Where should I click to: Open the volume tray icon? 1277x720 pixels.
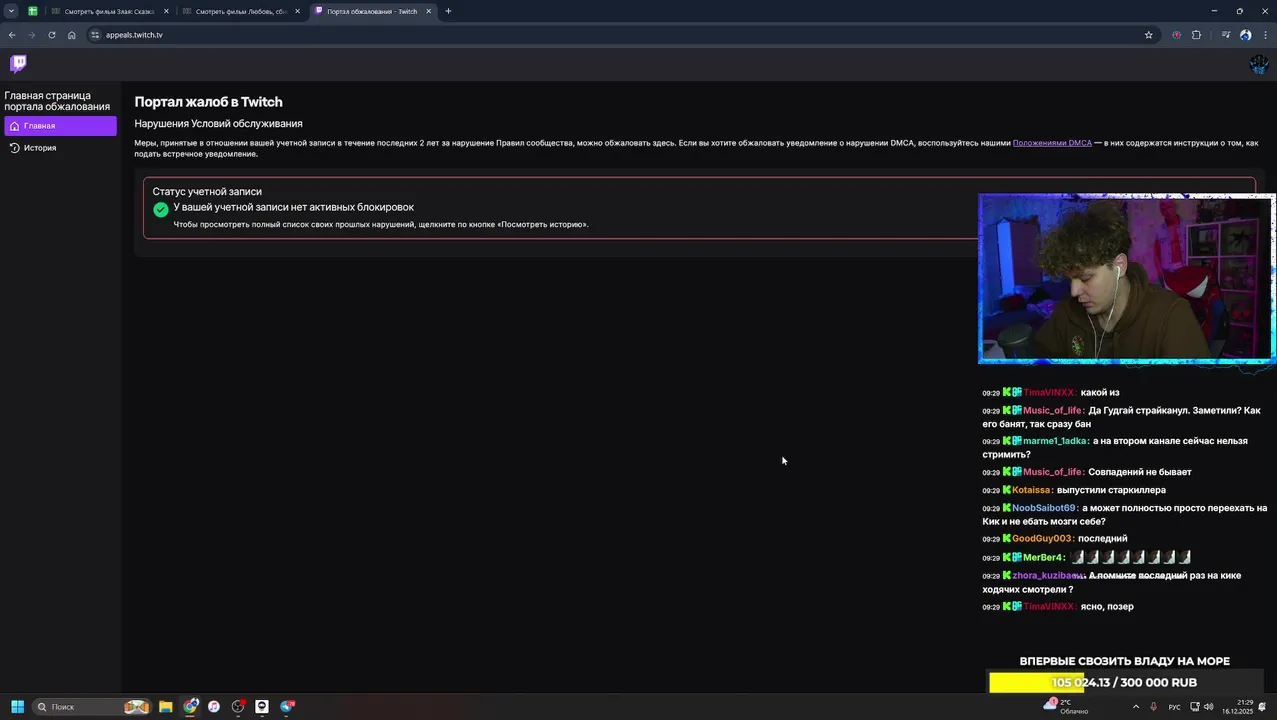point(1208,707)
